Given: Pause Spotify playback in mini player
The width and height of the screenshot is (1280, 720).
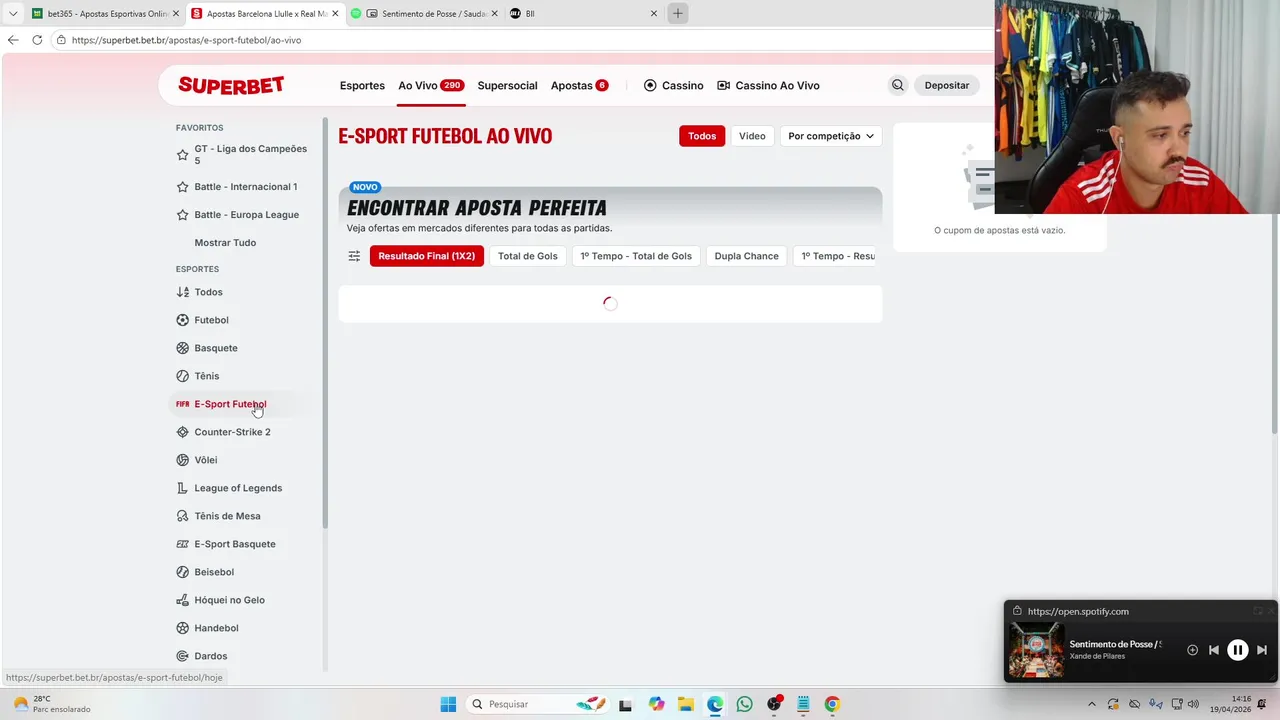Looking at the screenshot, I should click(x=1237, y=650).
